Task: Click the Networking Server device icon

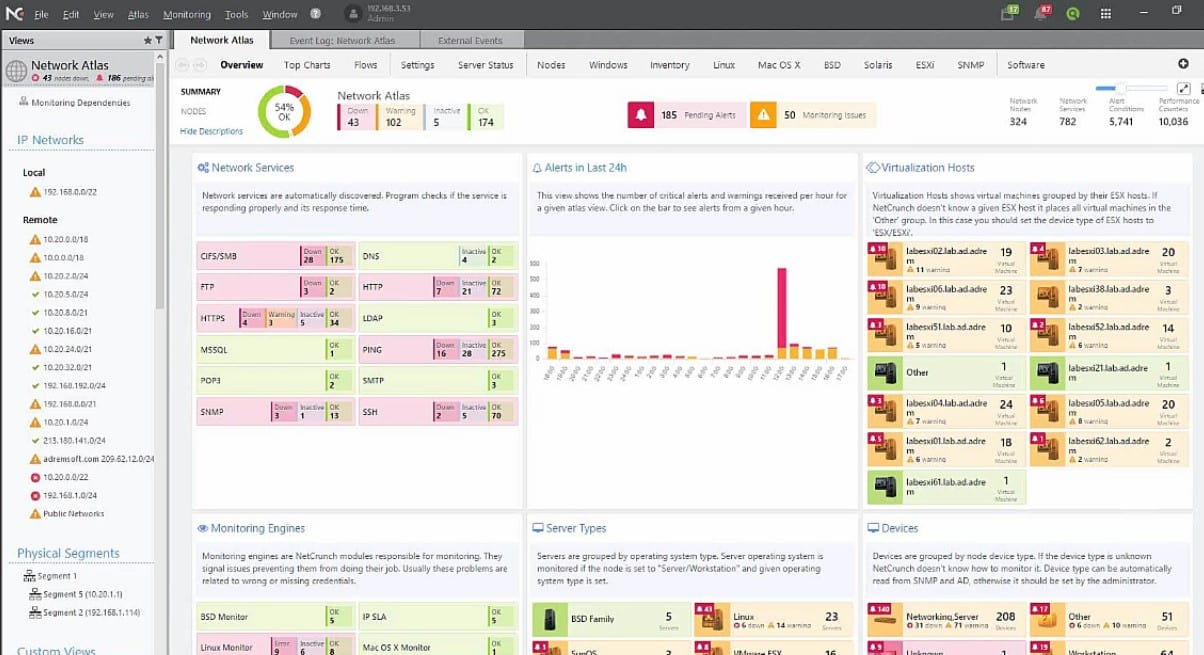Action: click(885, 618)
